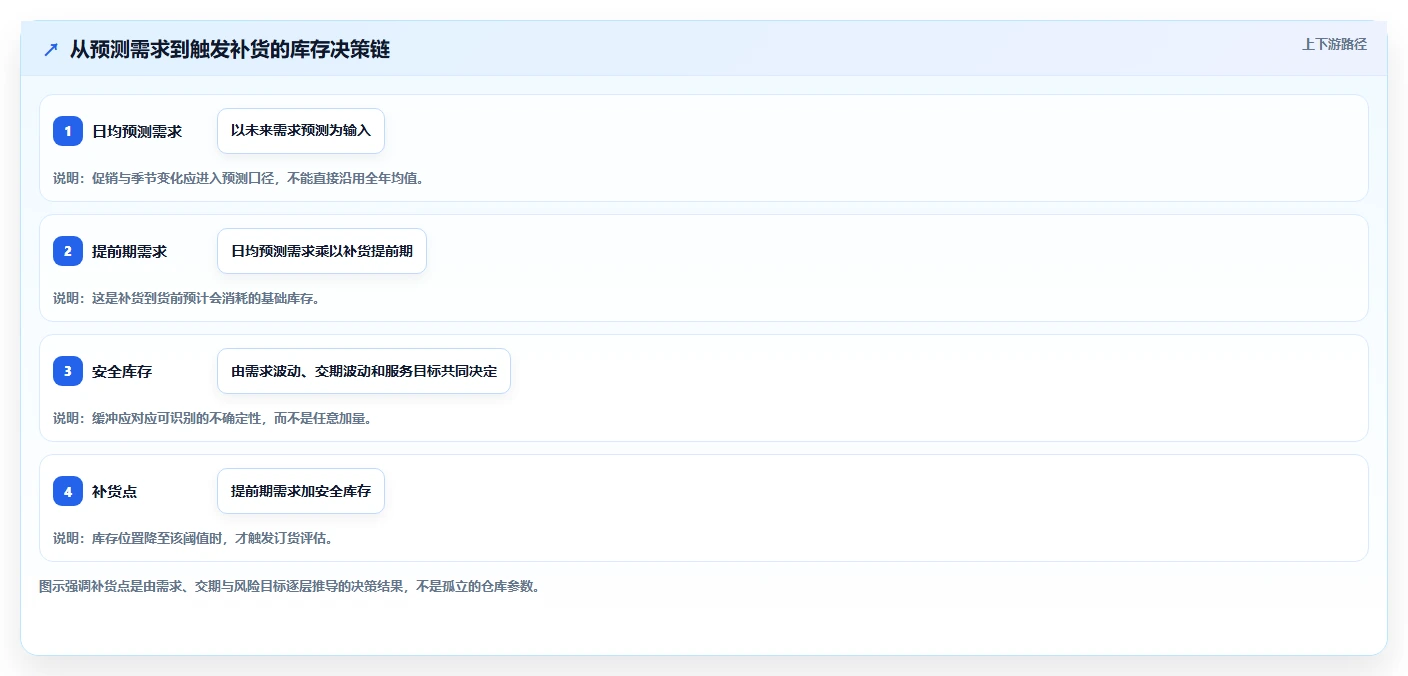The image size is (1408, 676).
Task: Select the 日均预测需求乘以补货提前期 chip
Action: click(x=322, y=251)
